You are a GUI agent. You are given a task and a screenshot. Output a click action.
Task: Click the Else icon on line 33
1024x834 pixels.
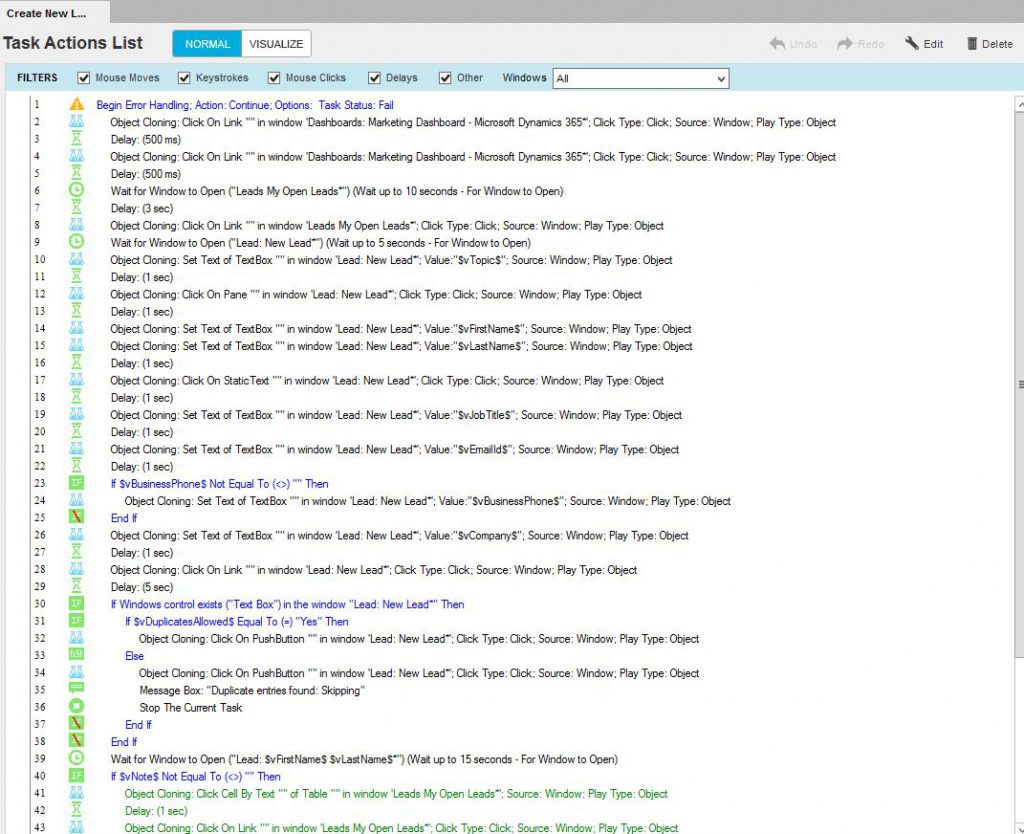[76, 656]
